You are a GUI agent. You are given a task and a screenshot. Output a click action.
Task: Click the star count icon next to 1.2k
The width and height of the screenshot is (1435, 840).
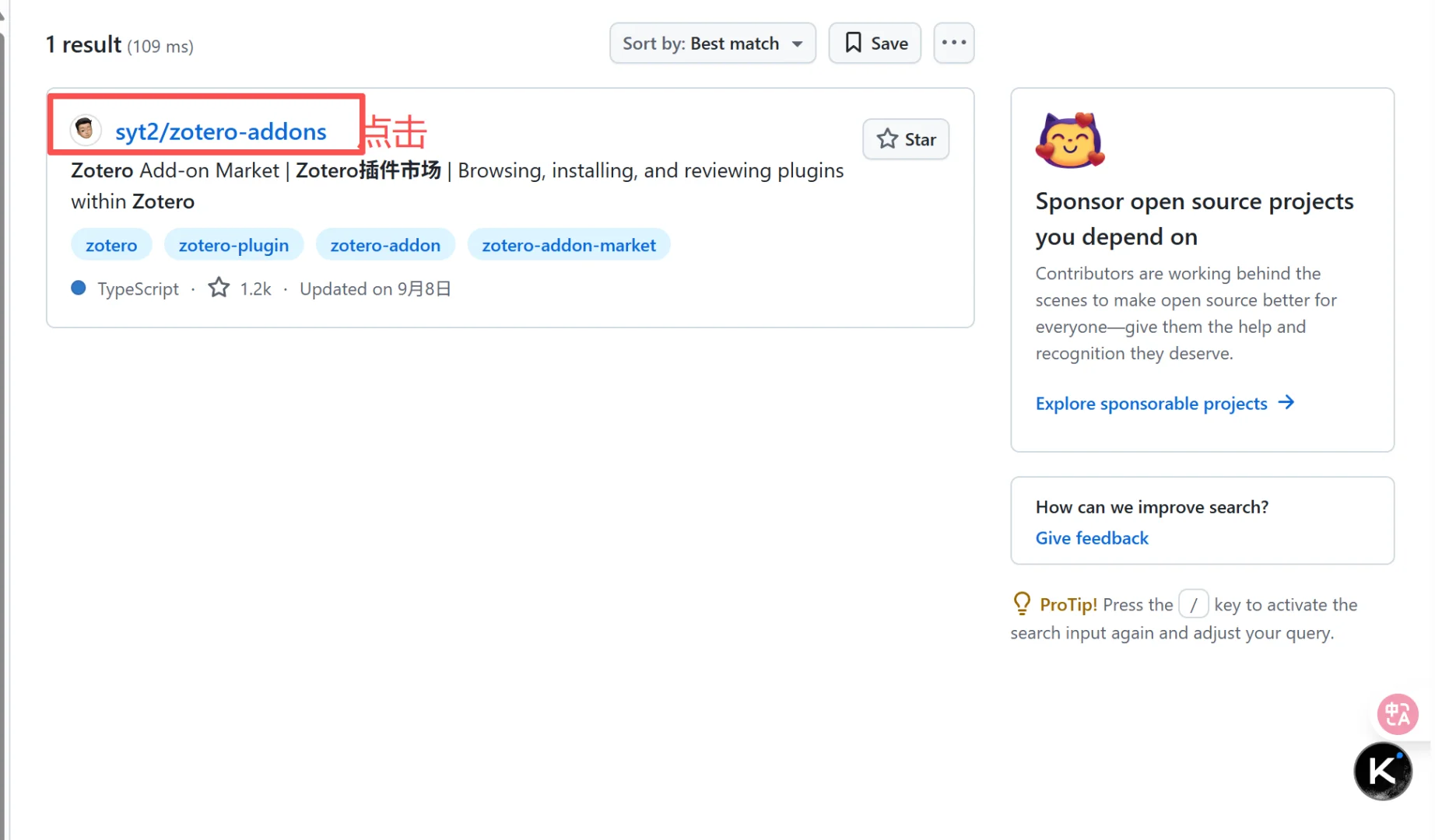tap(219, 288)
